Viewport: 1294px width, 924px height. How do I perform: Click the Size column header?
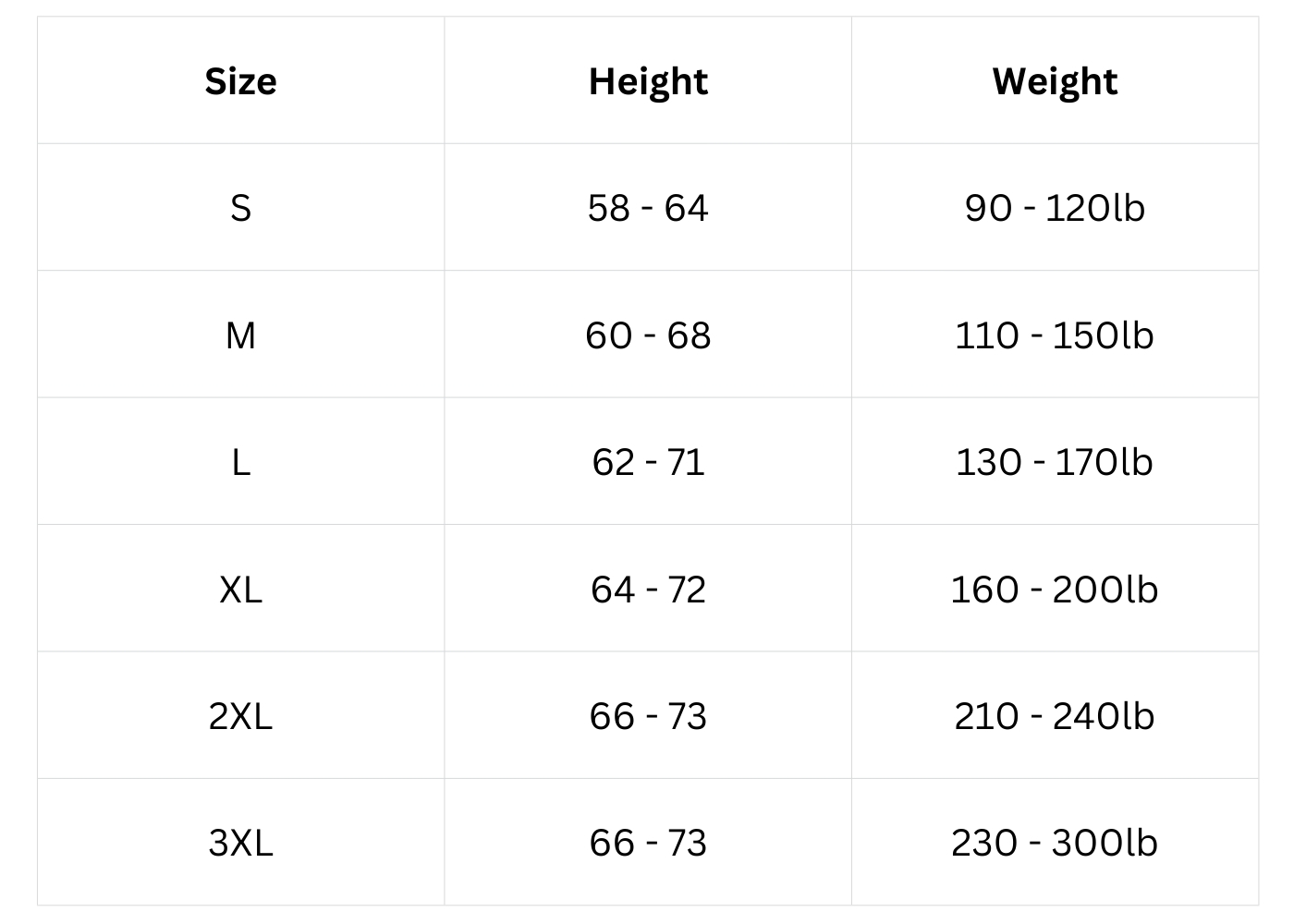[240, 81]
